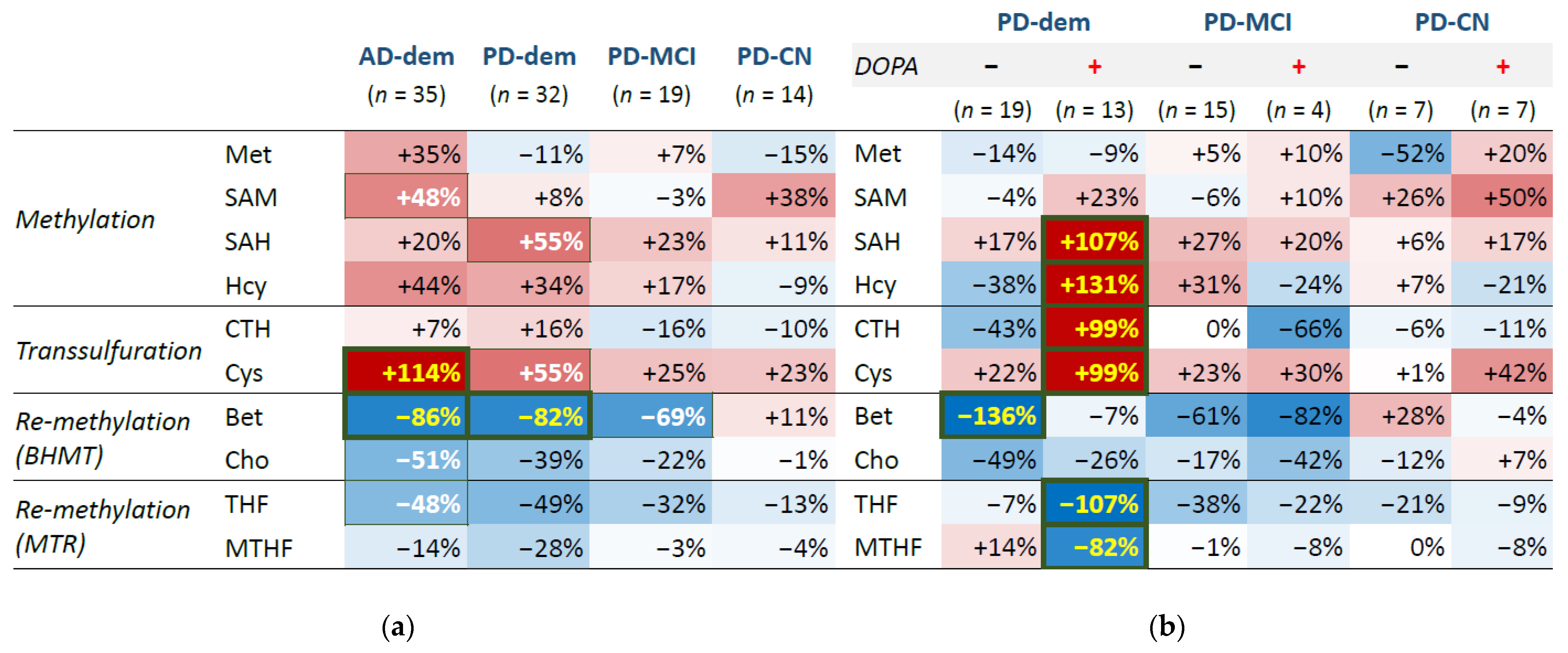Select the red +107% SAH cell
The height and width of the screenshot is (653, 1568).
[1094, 241]
